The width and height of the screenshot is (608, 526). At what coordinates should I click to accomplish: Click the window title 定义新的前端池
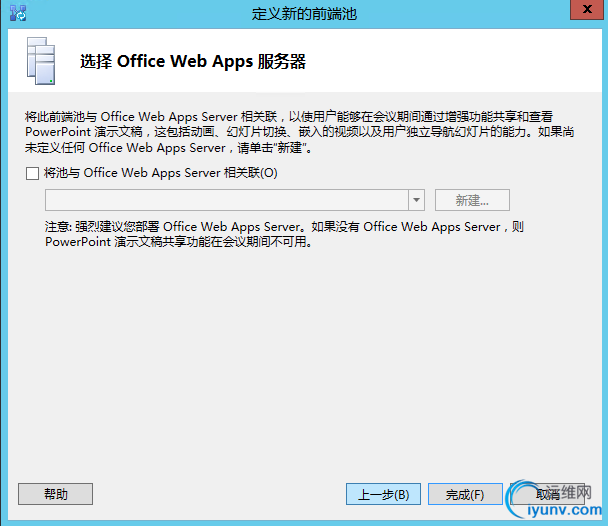click(304, 14)
